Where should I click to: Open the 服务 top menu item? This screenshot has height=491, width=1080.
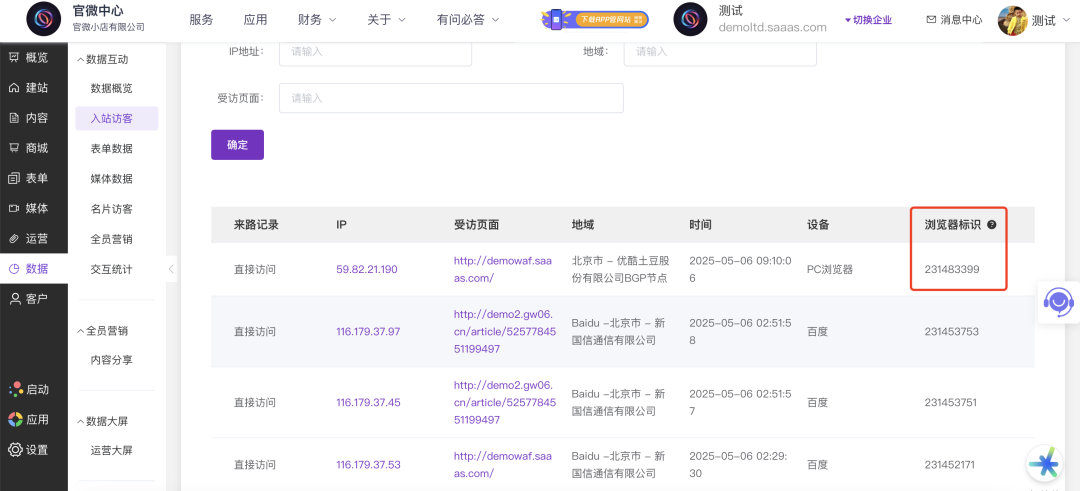pyautogui.click(x=201, y=20)
